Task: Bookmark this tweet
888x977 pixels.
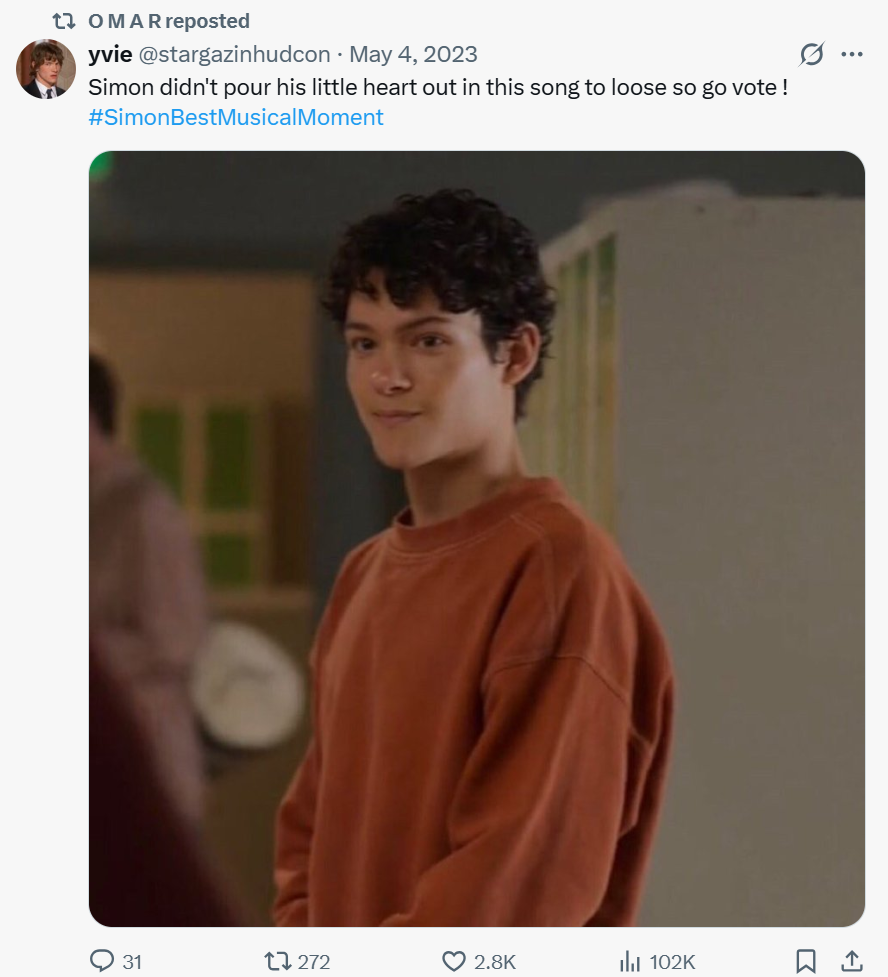Action: (806, 961)
